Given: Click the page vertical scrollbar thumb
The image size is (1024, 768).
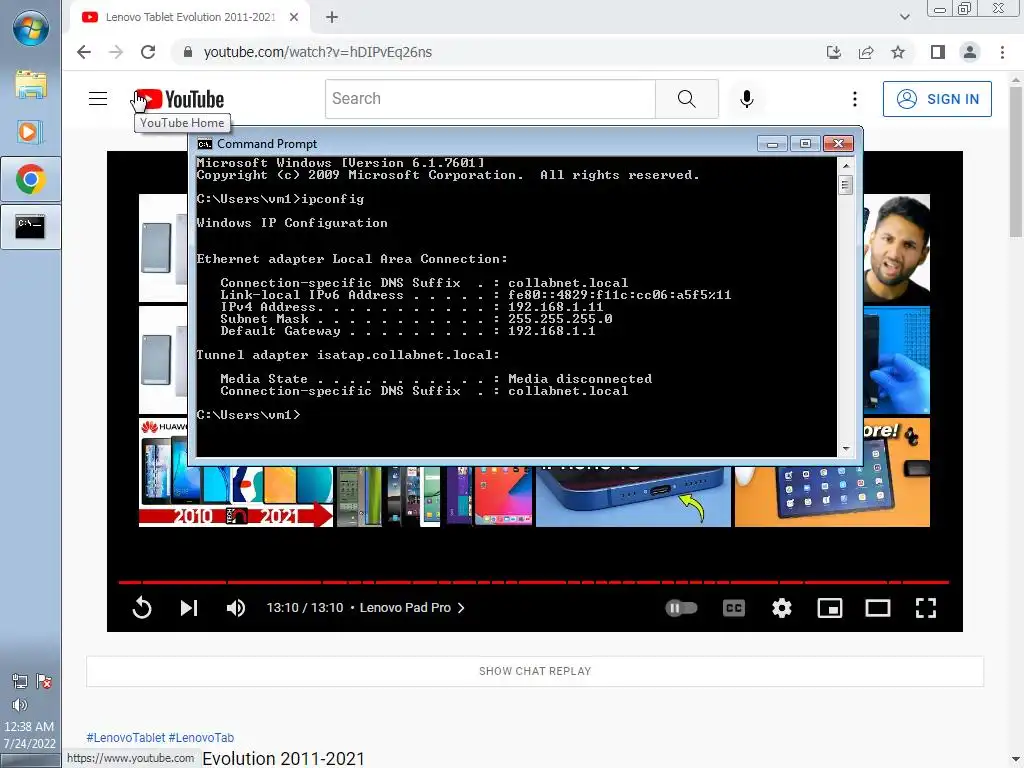Looking at the screenshot, I should (x=1016, y=163).
